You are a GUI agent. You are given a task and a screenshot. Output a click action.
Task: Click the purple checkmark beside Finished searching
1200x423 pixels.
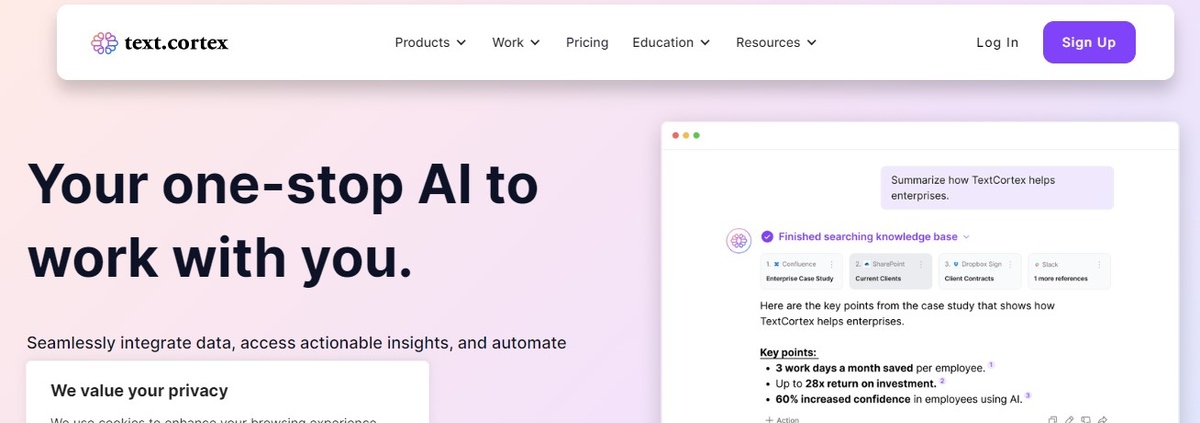[767, 237]
